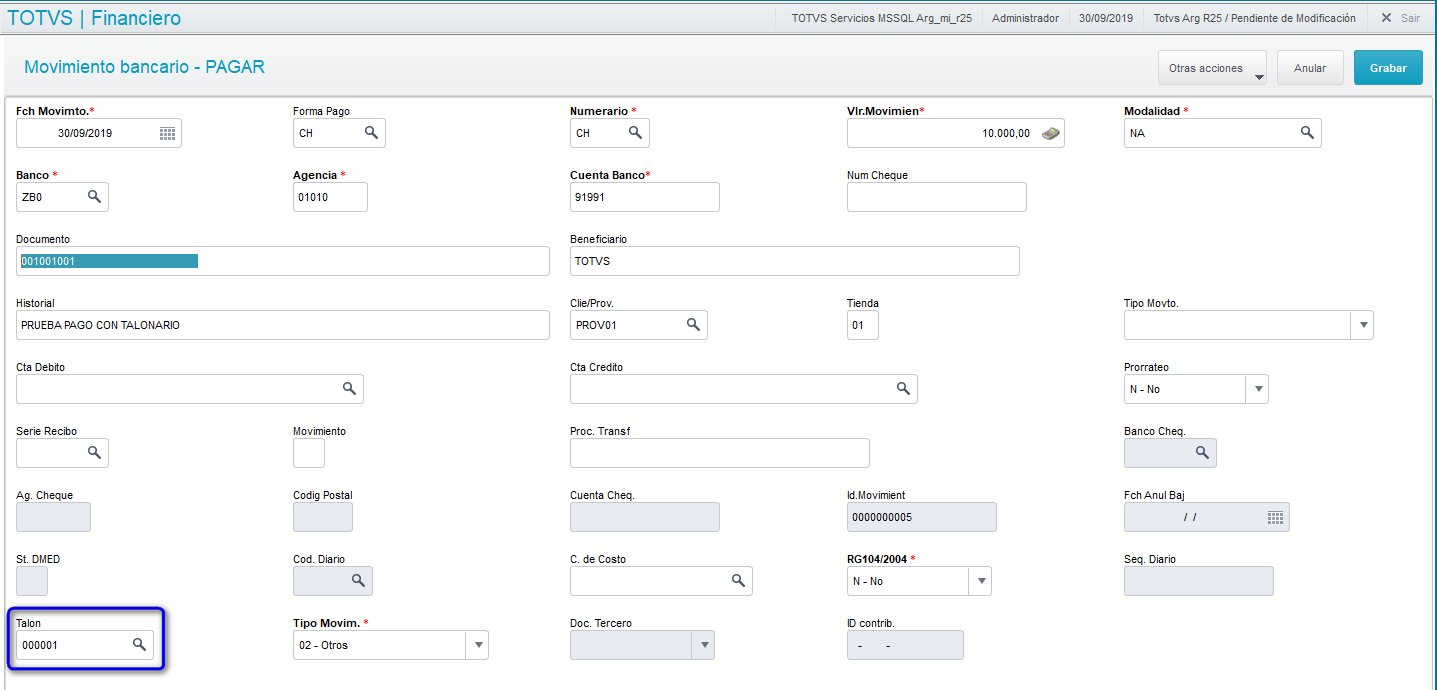The image size is (1437, 690).
Task: Open Cta Credito search magnifier
Action: pos(903,388)
